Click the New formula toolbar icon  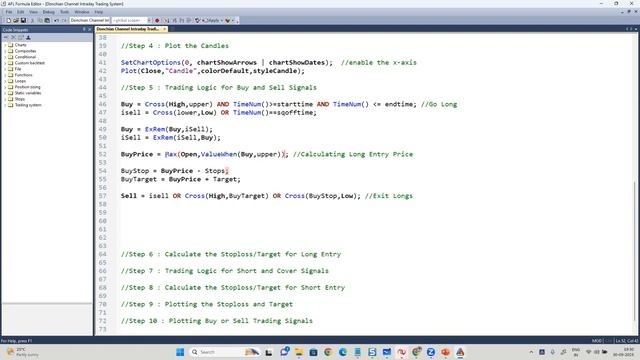(9, 20)
